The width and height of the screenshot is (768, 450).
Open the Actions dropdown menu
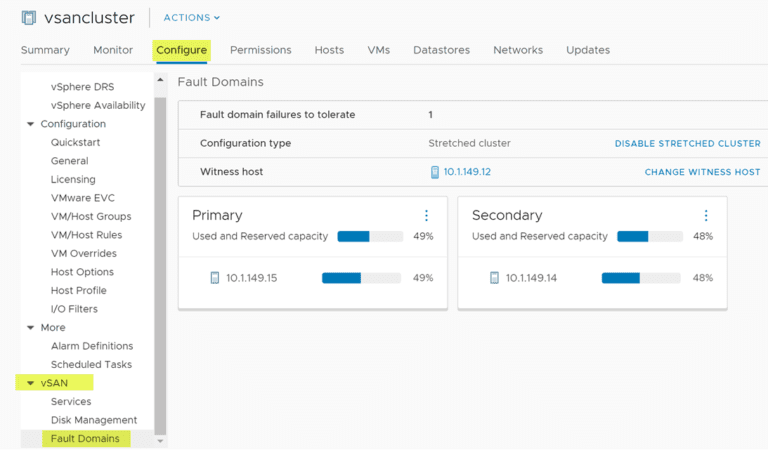click(191, 18)
